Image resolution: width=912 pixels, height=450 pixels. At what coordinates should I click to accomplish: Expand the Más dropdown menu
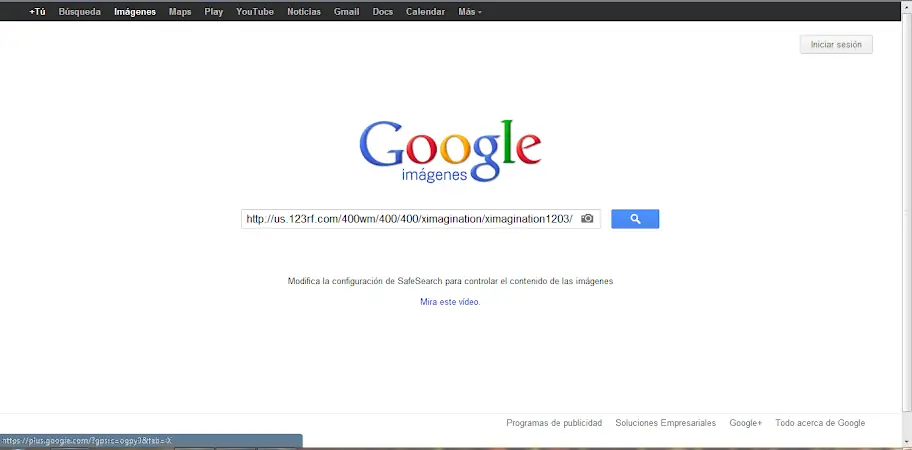(x=470, y=12)
